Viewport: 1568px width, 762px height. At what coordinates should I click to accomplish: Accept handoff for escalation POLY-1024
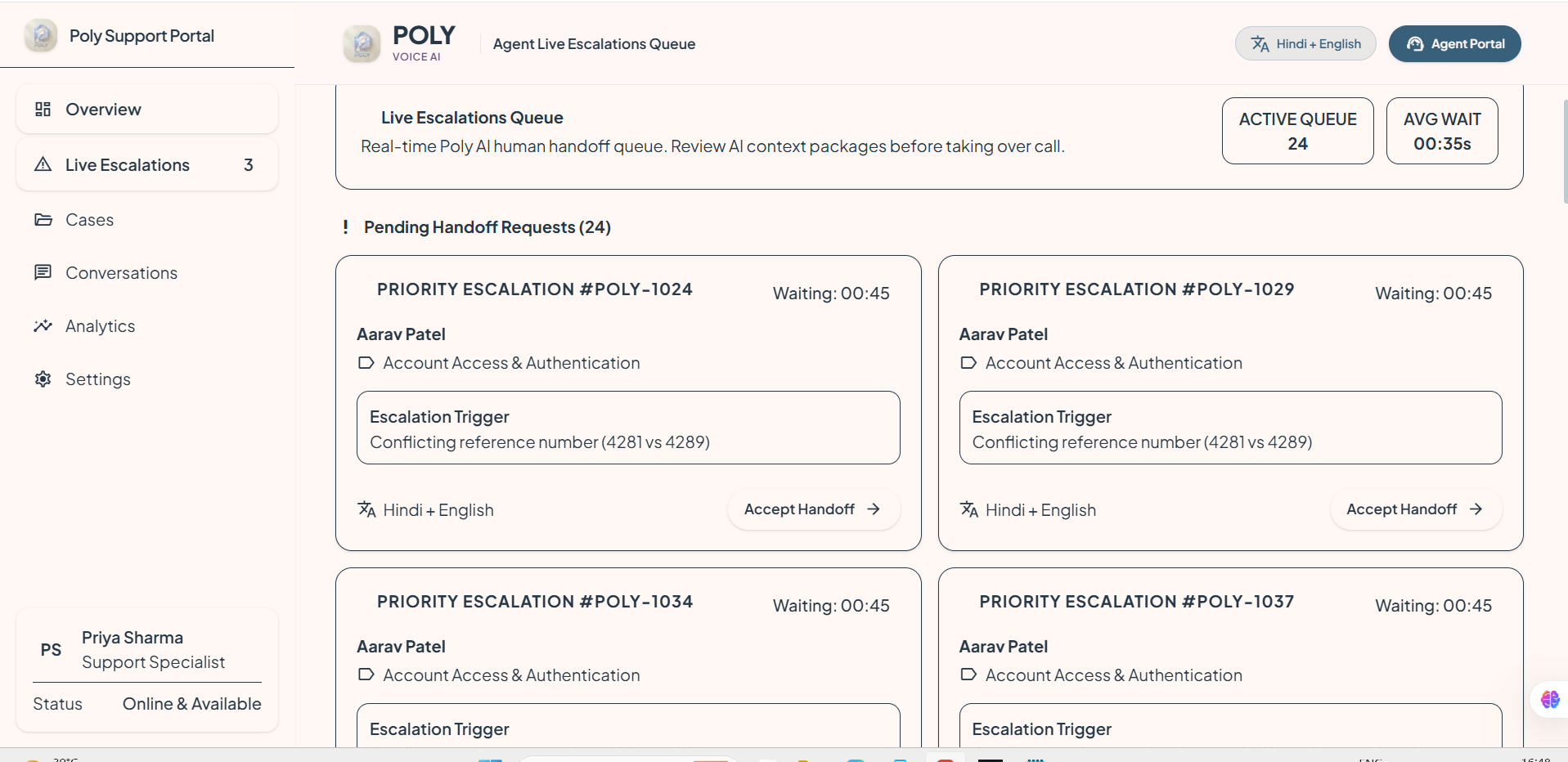tap(814, 509)
